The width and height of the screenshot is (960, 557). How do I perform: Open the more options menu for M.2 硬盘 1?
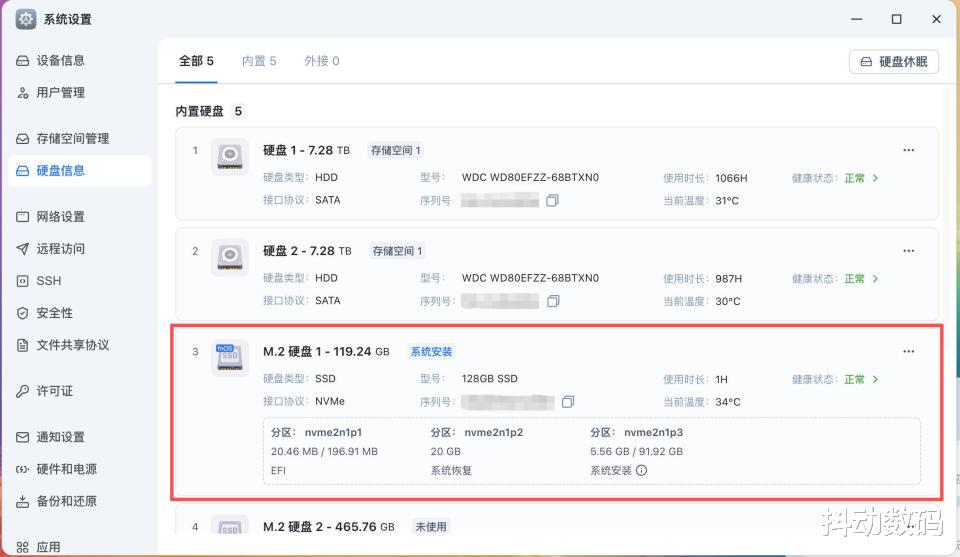[x=908, y=352]
